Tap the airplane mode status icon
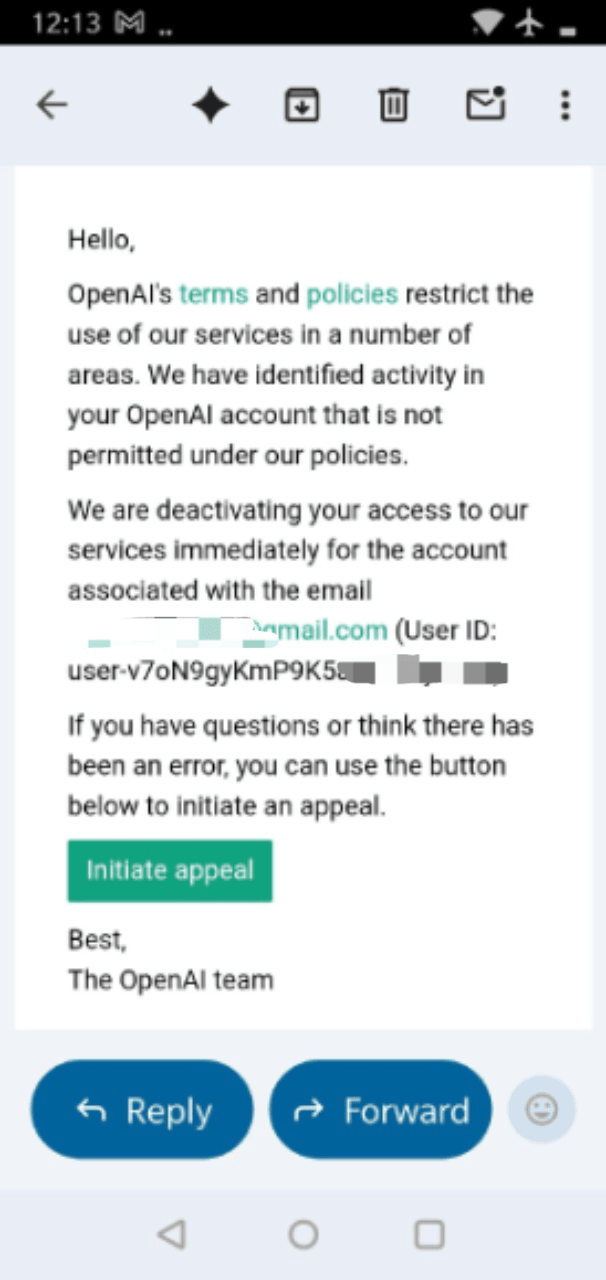 530,23
